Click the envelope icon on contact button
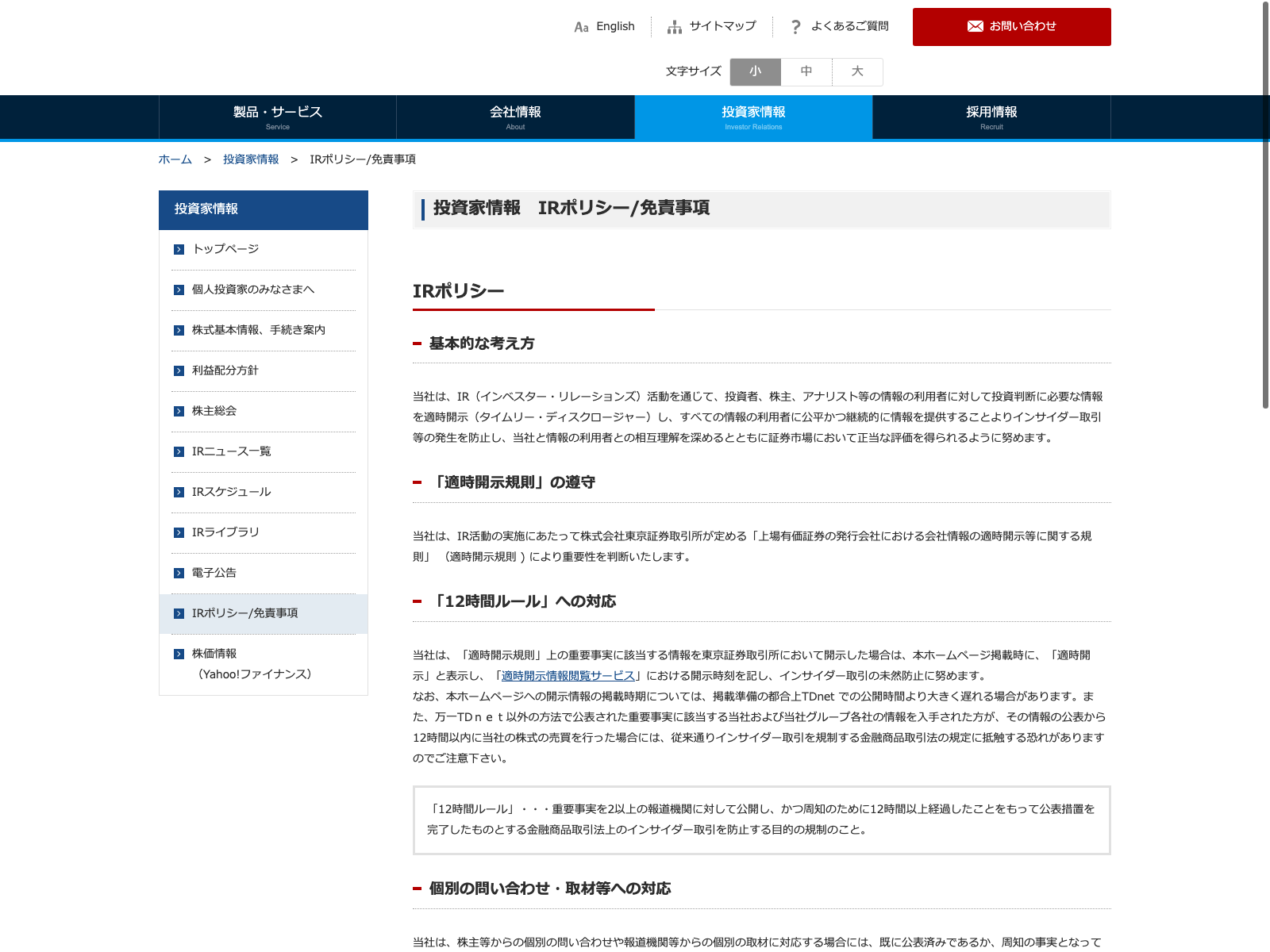The height and width of the screenshot is (952, 1270). [x=976, y=26]
